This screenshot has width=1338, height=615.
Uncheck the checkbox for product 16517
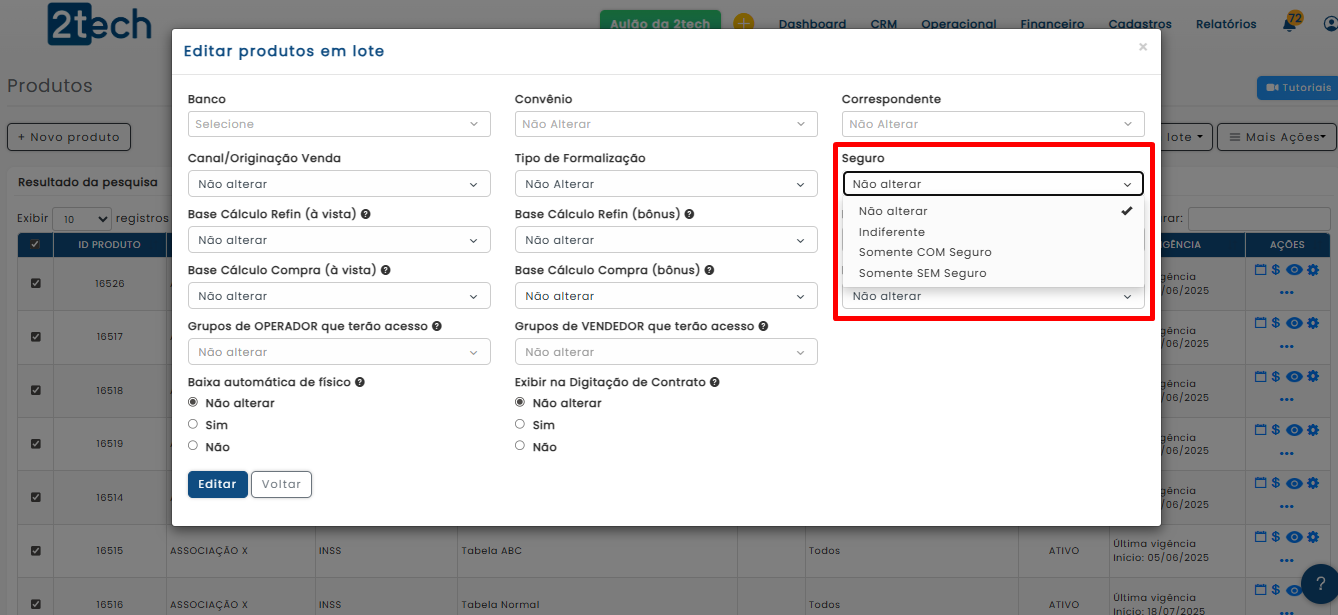coord(36,337)
